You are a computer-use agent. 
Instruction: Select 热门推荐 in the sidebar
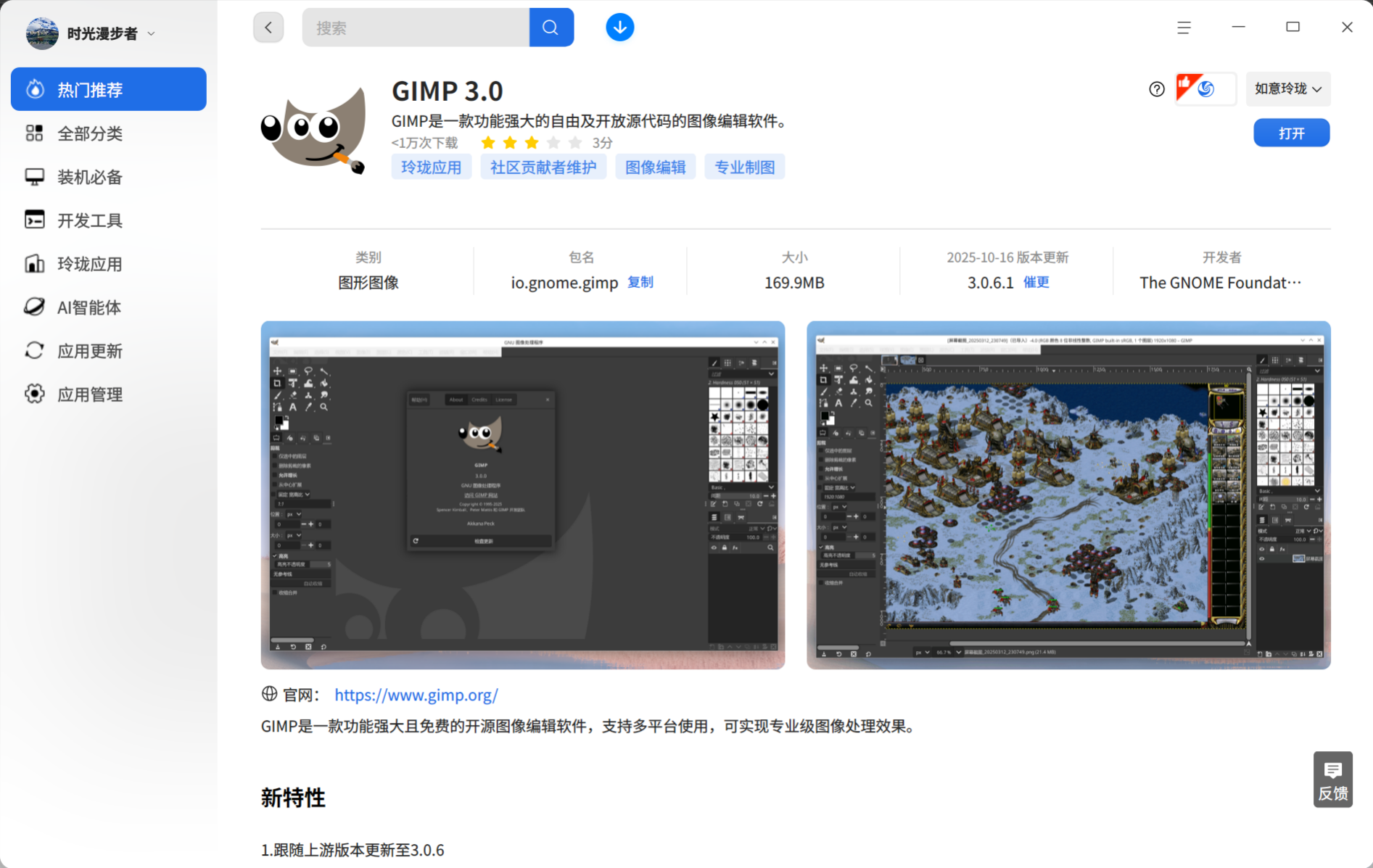coord(109,89)
